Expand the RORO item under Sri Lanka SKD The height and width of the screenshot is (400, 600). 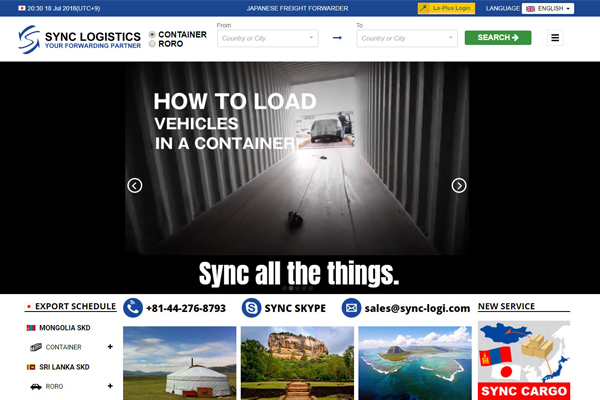tap(110, 386)
